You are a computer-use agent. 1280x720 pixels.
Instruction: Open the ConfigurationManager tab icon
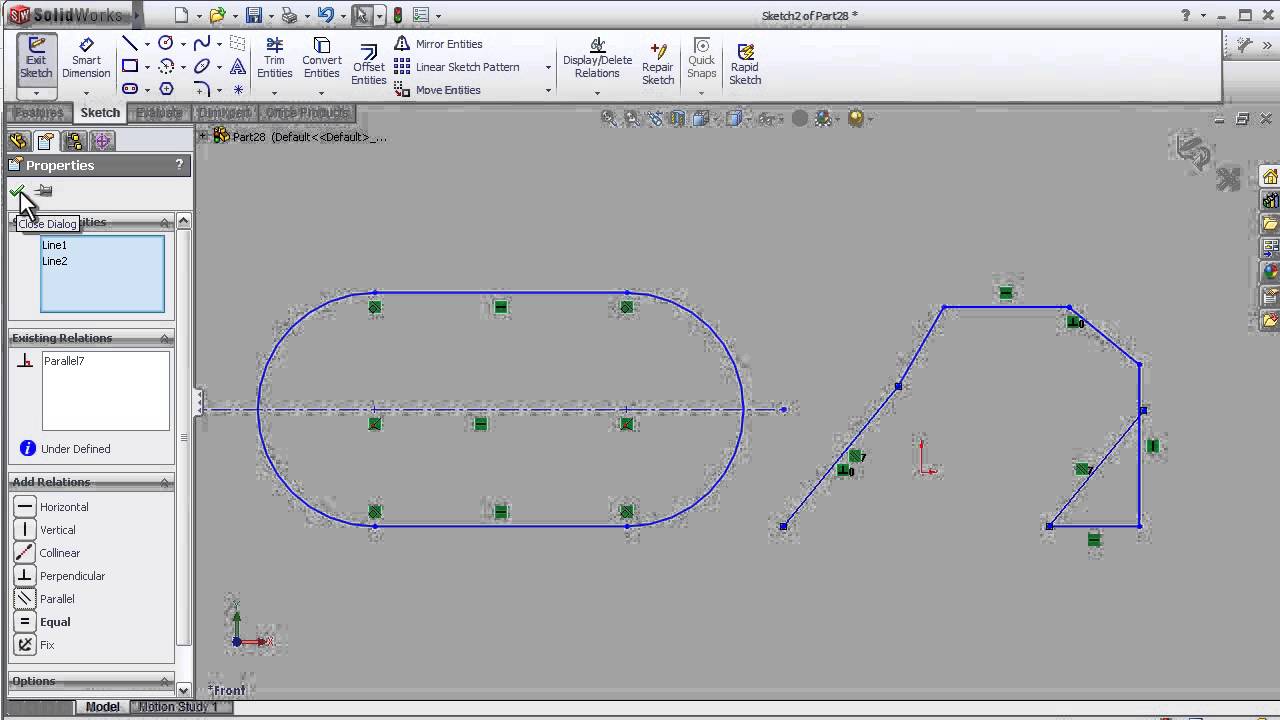[x=74, y=141]
